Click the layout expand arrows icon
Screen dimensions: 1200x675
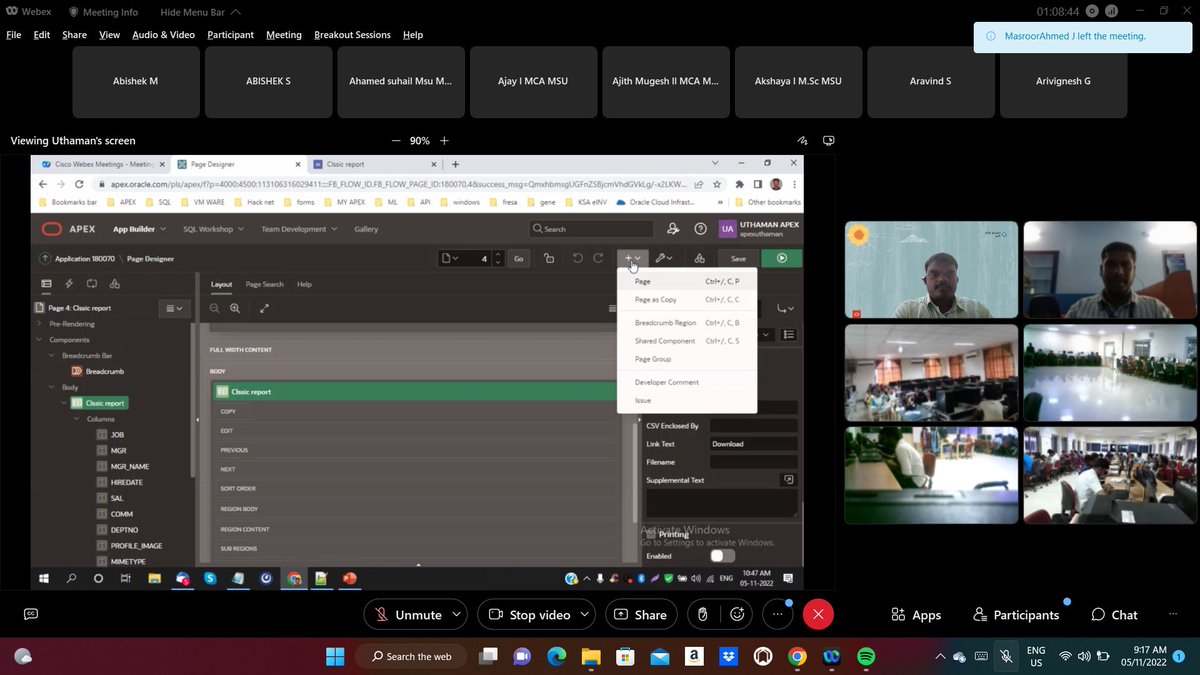pyautogui.click(x=264, y=308)
